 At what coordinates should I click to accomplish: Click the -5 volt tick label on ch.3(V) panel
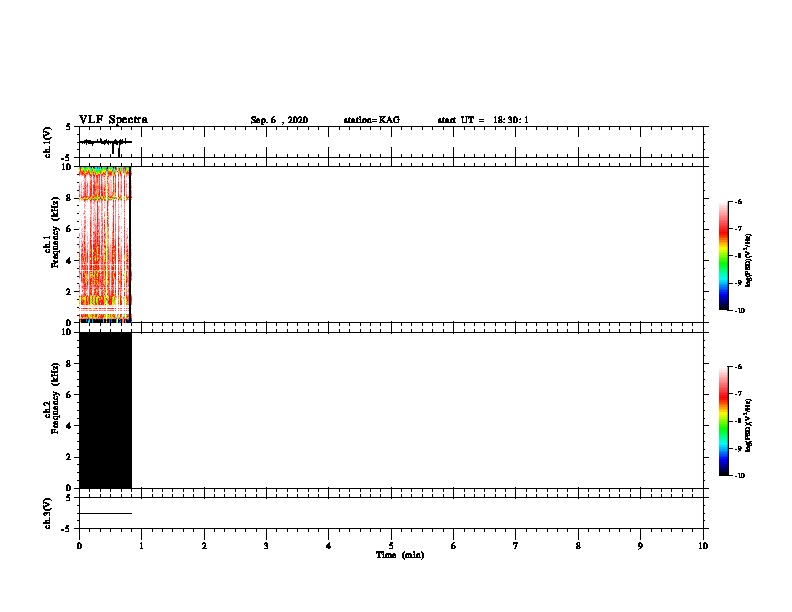tap(67, 529)
